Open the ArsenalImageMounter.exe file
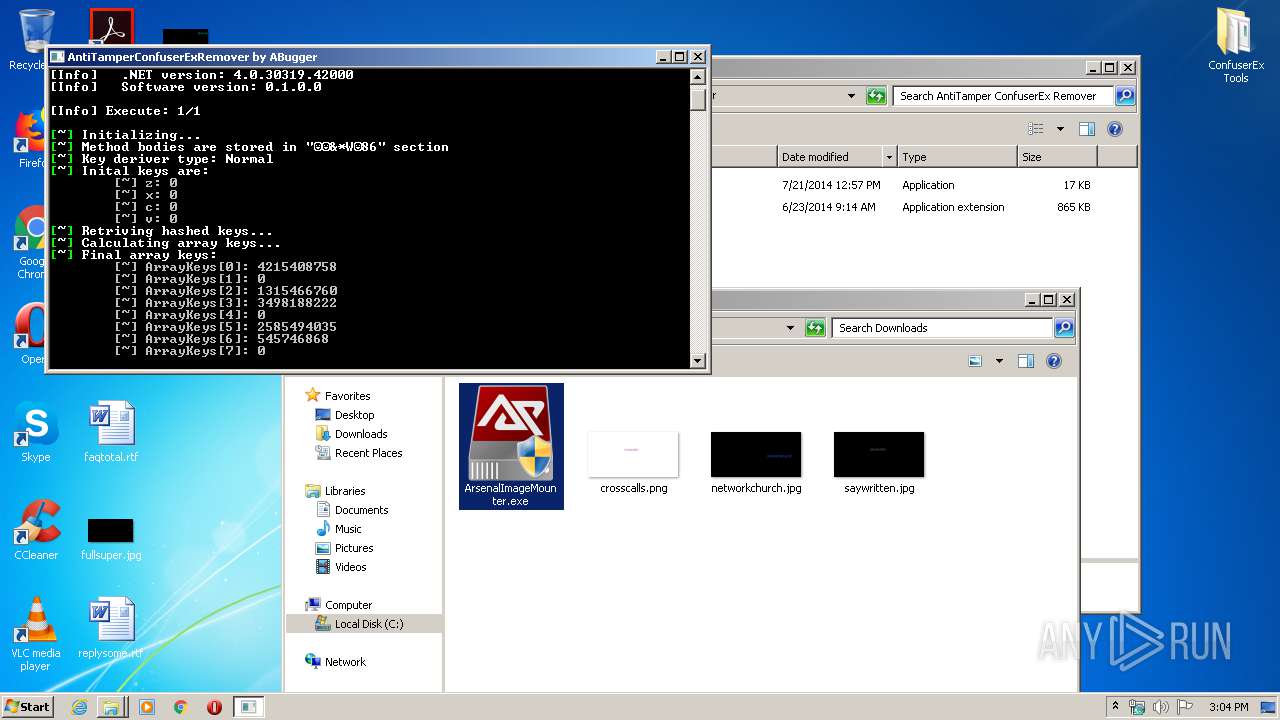 [511, 446]
